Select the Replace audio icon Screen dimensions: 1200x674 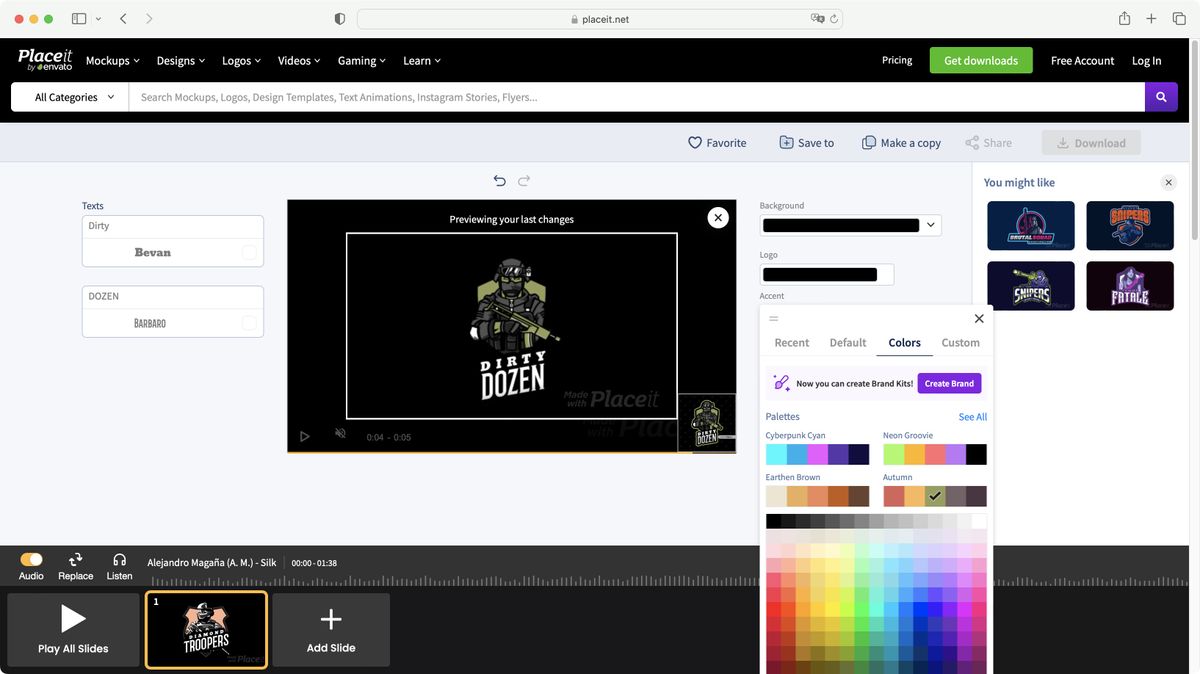(75, 560)
